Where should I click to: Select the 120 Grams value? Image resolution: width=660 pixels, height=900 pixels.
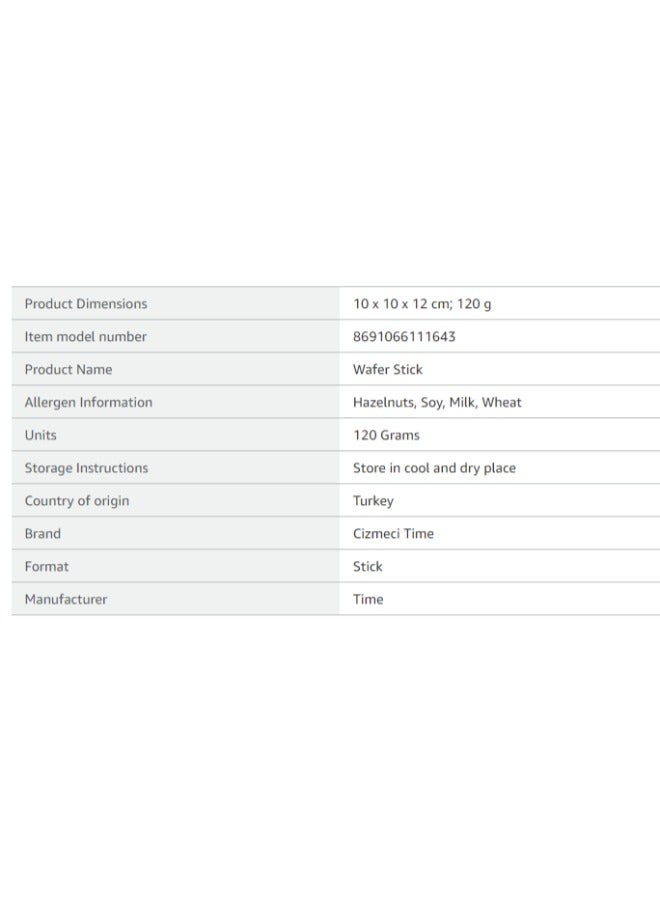tap(386, 435)
